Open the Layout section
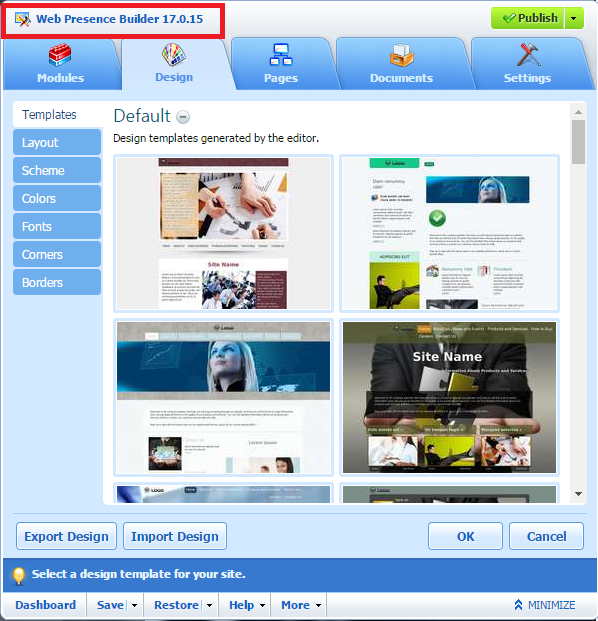Screen dimensions: 598x621 [x=57, y=142]
